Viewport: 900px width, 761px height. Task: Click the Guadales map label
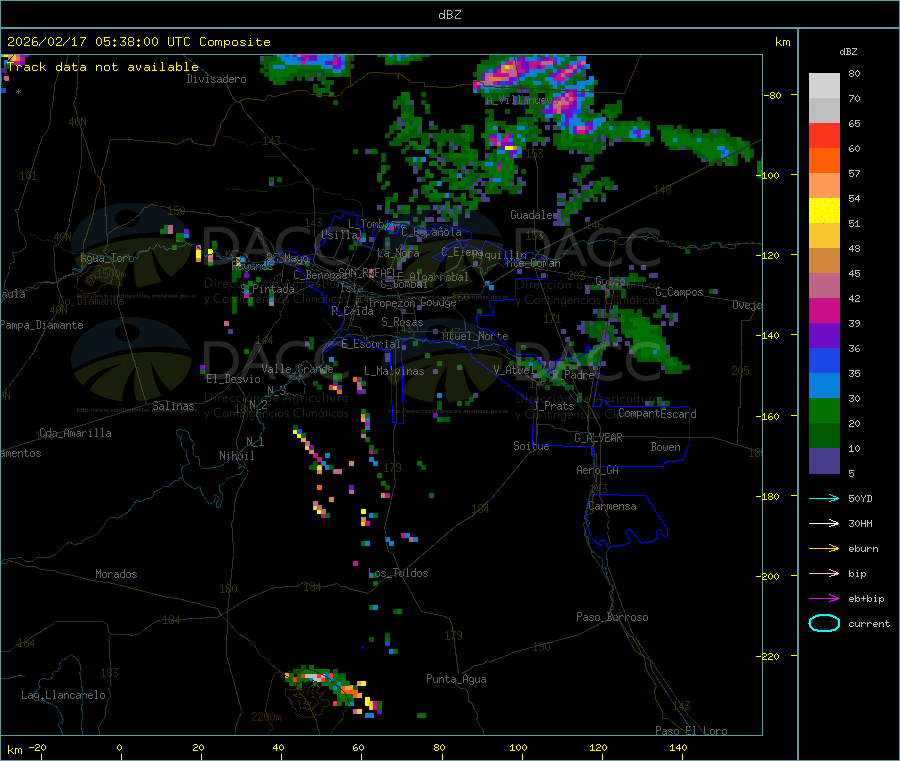(534, 215)
